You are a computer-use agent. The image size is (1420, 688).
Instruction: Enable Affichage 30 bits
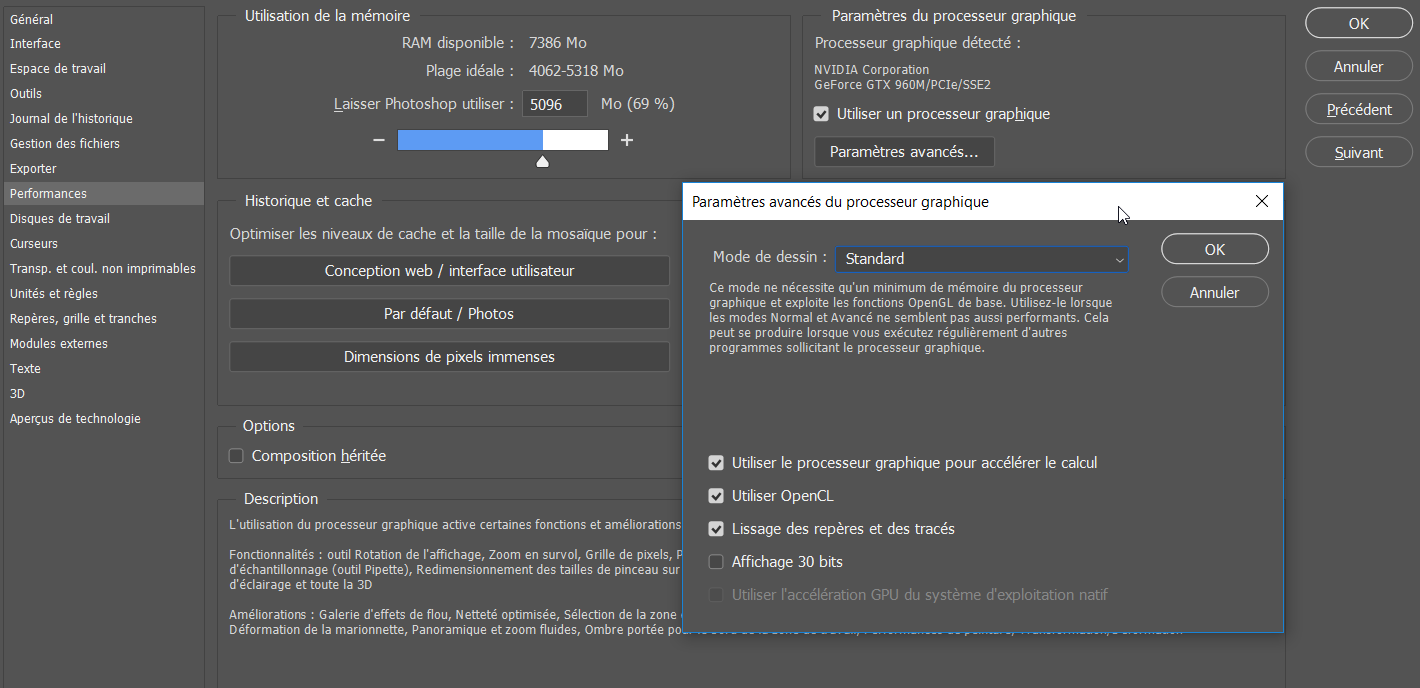(x=716, y=561)
